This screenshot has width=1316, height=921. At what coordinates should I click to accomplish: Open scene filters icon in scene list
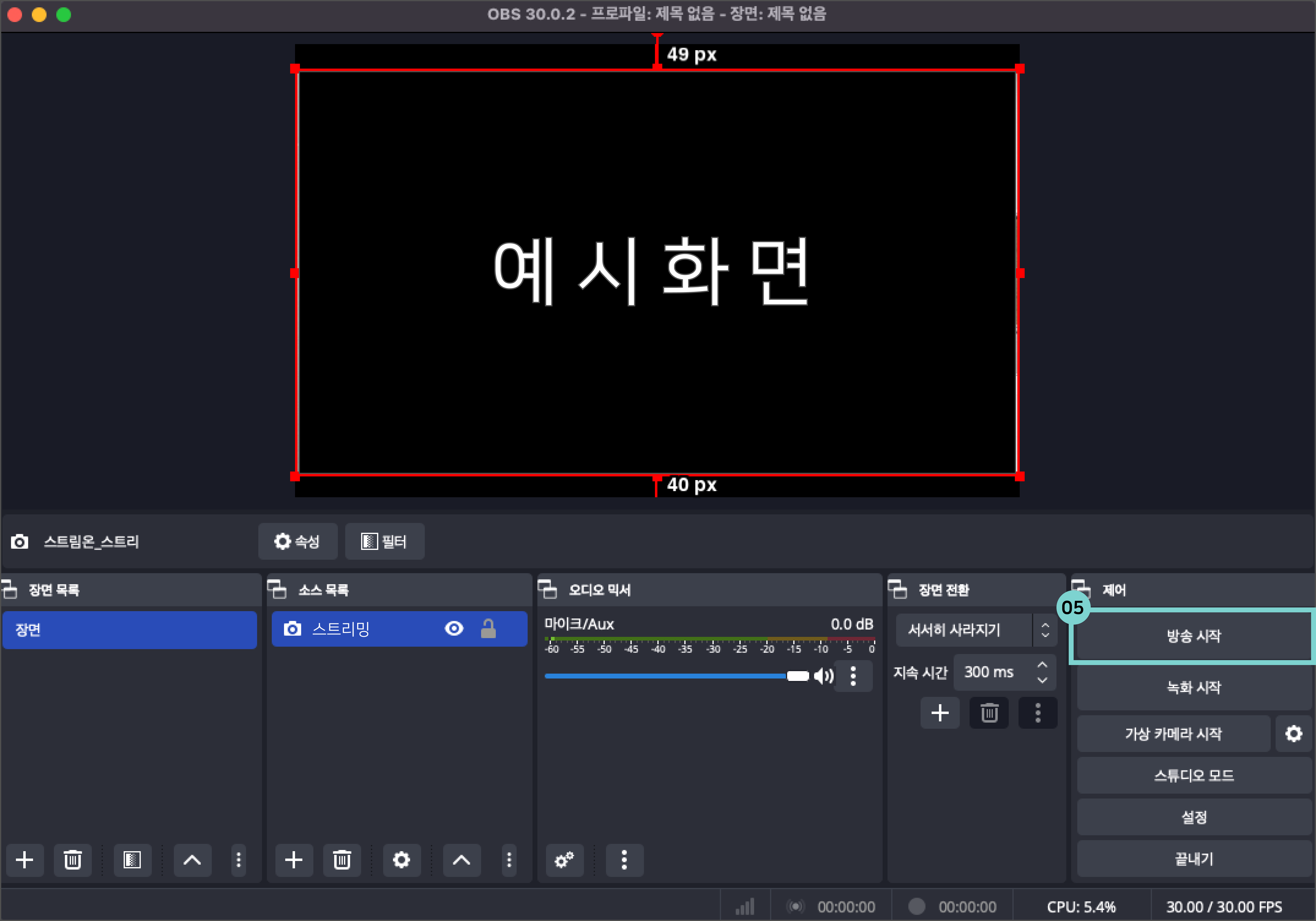[x=132, y=860]
